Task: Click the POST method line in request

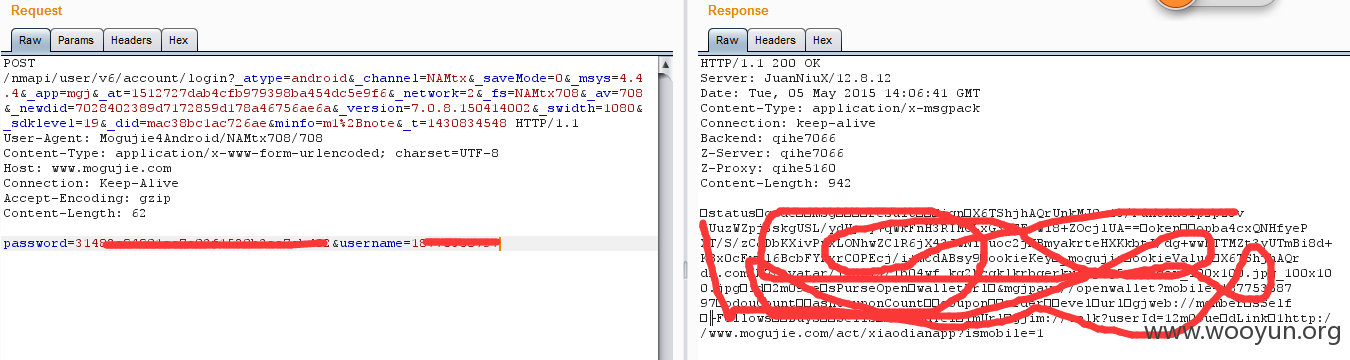Action: [x=20, y=62]
